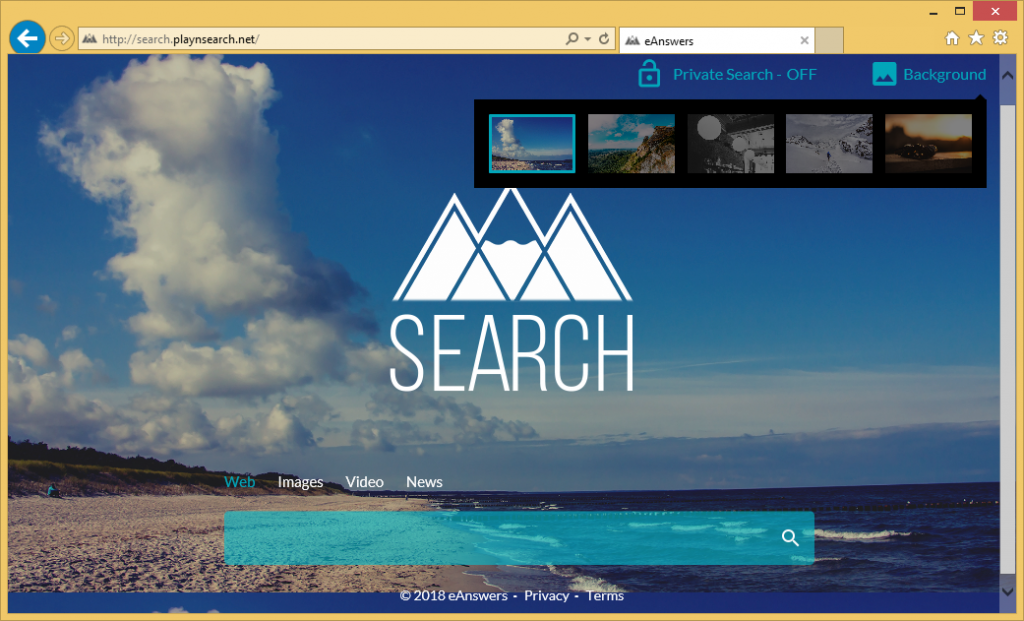Click the © 2018 eAnswers footer text
The height and width of the screenshot is (621, 1024).
coord(454,596)
